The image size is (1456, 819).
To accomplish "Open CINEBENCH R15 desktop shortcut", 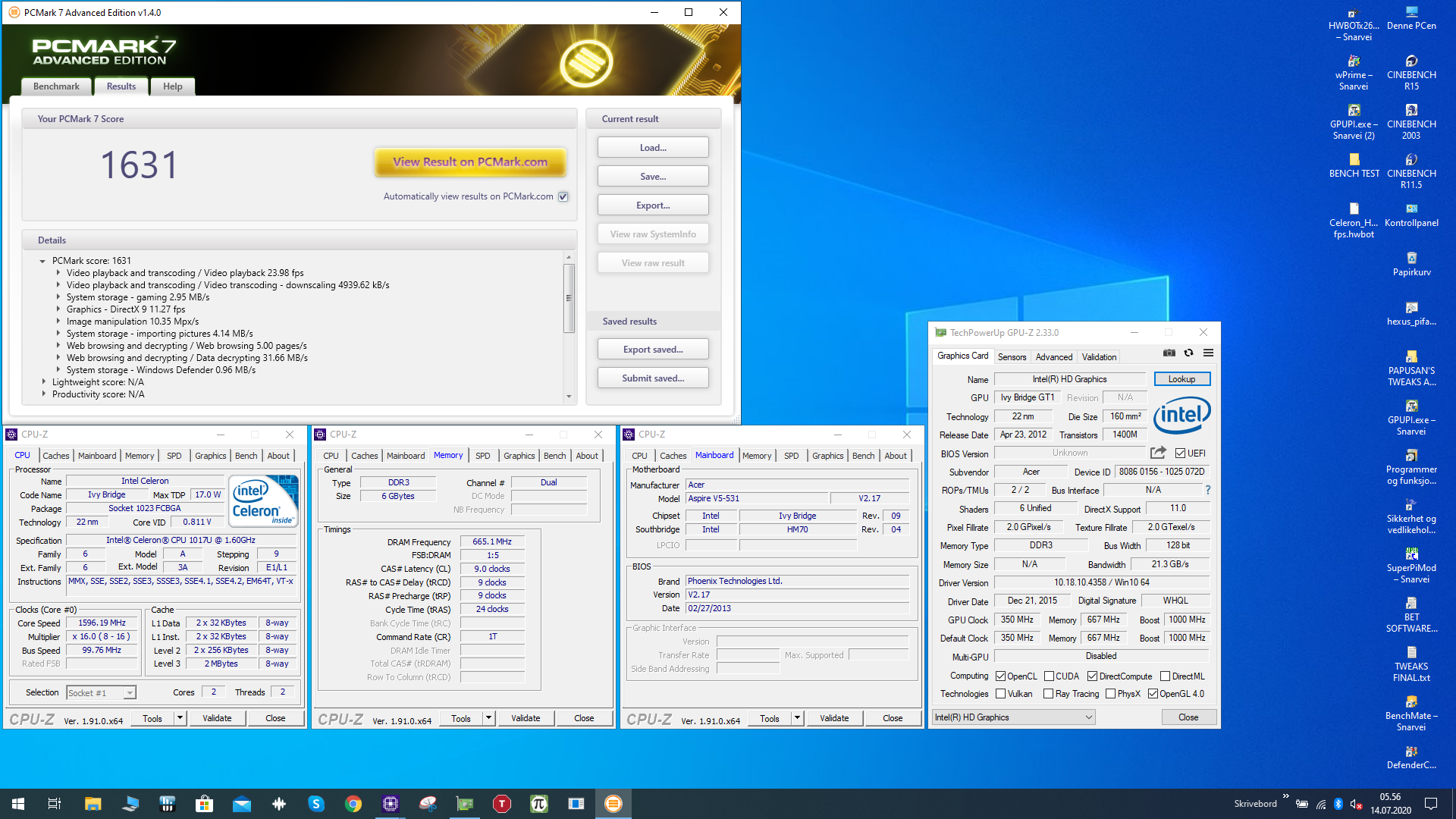I will pyautogui.click(x=1410, y=73).
